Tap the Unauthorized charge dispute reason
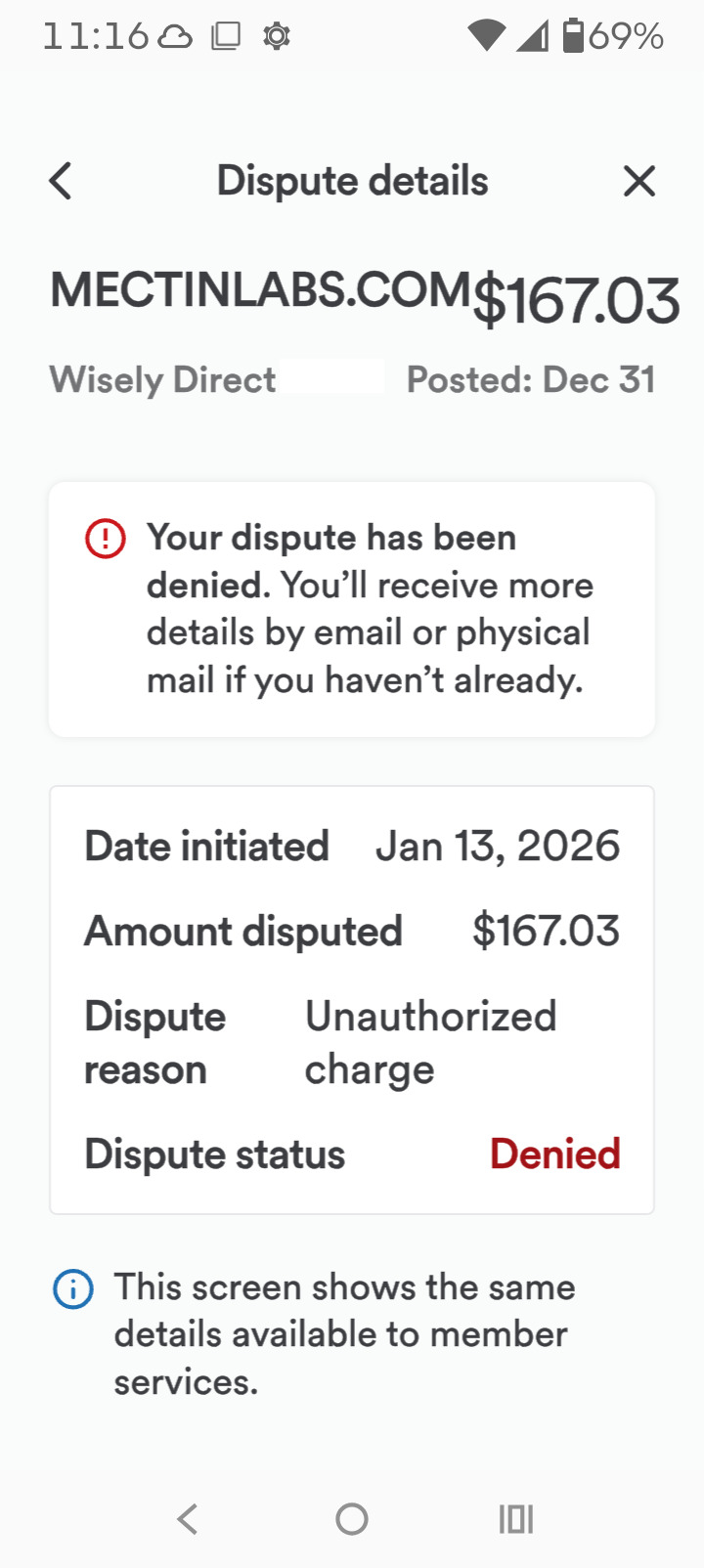The image size is (704, 1568). pos(430,1042)
